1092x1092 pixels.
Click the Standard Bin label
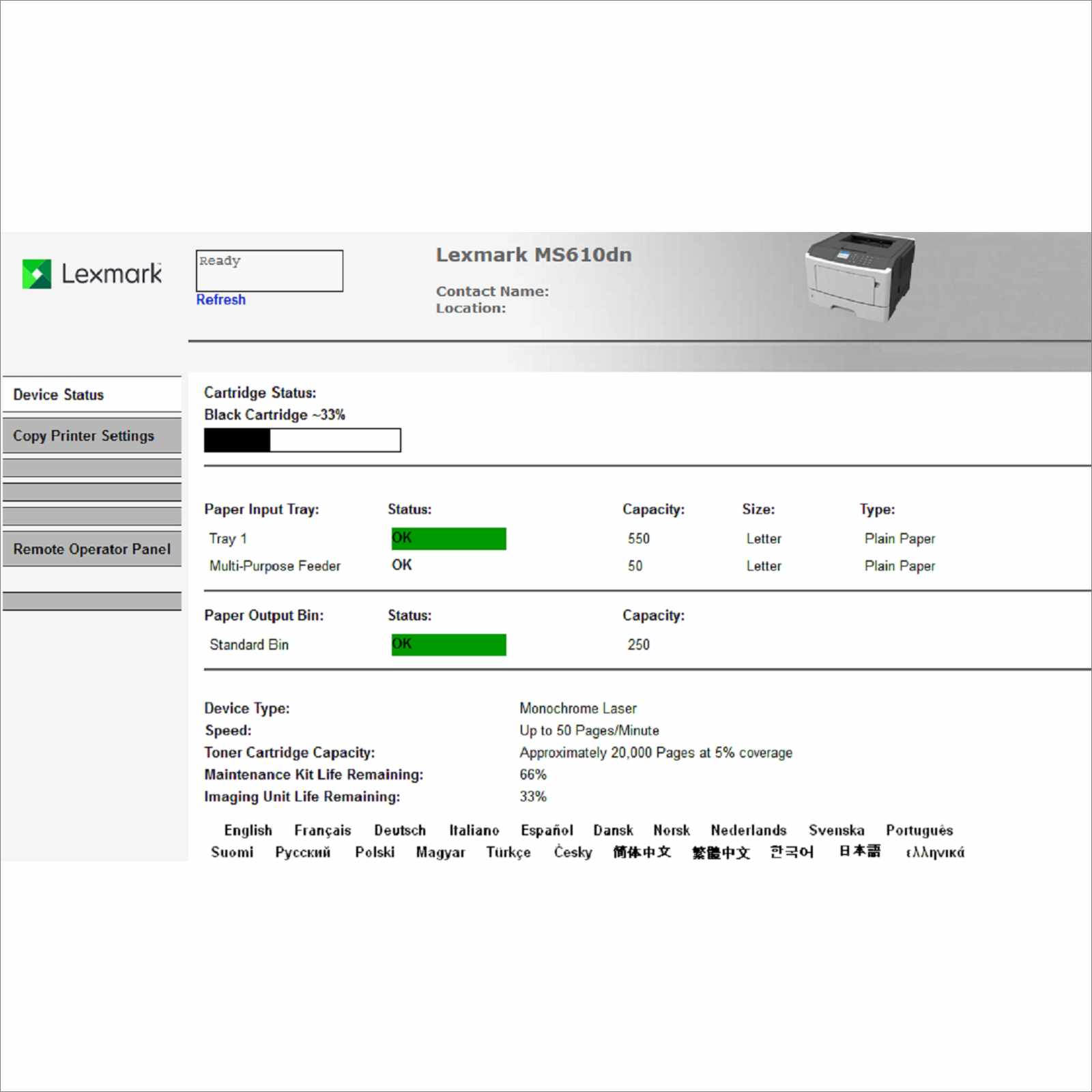(249, 645)
